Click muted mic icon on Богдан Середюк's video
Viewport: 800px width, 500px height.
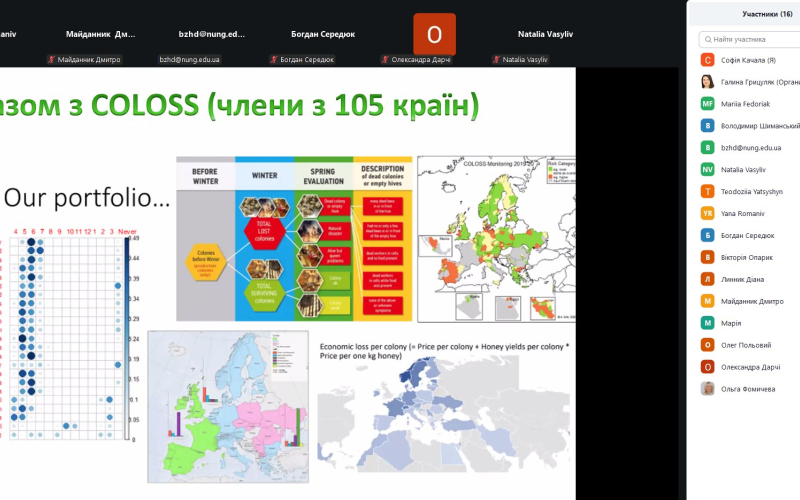pyautogui.click(x=274, y=60)
